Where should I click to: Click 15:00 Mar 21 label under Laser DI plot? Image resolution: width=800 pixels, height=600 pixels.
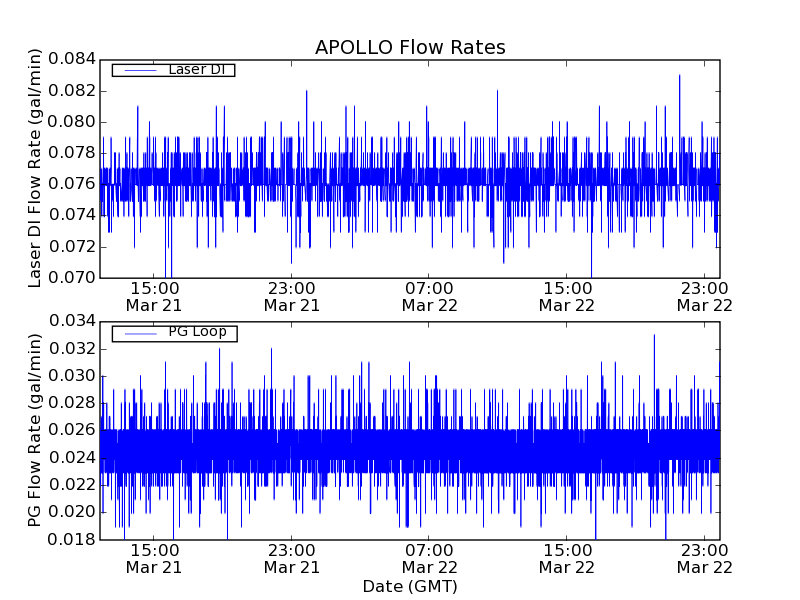click(x=154, y=297)
